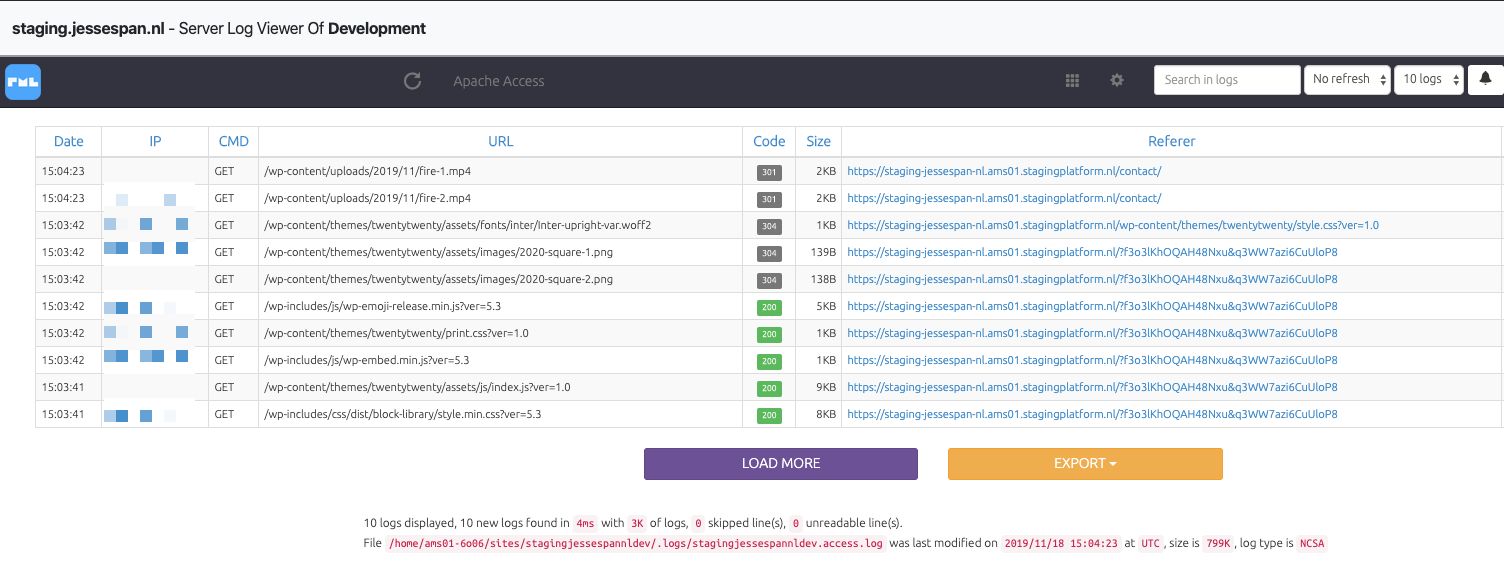Screen dimensions: 1504x569
Task: Open settings gear icon
Action: (1117, 80)
